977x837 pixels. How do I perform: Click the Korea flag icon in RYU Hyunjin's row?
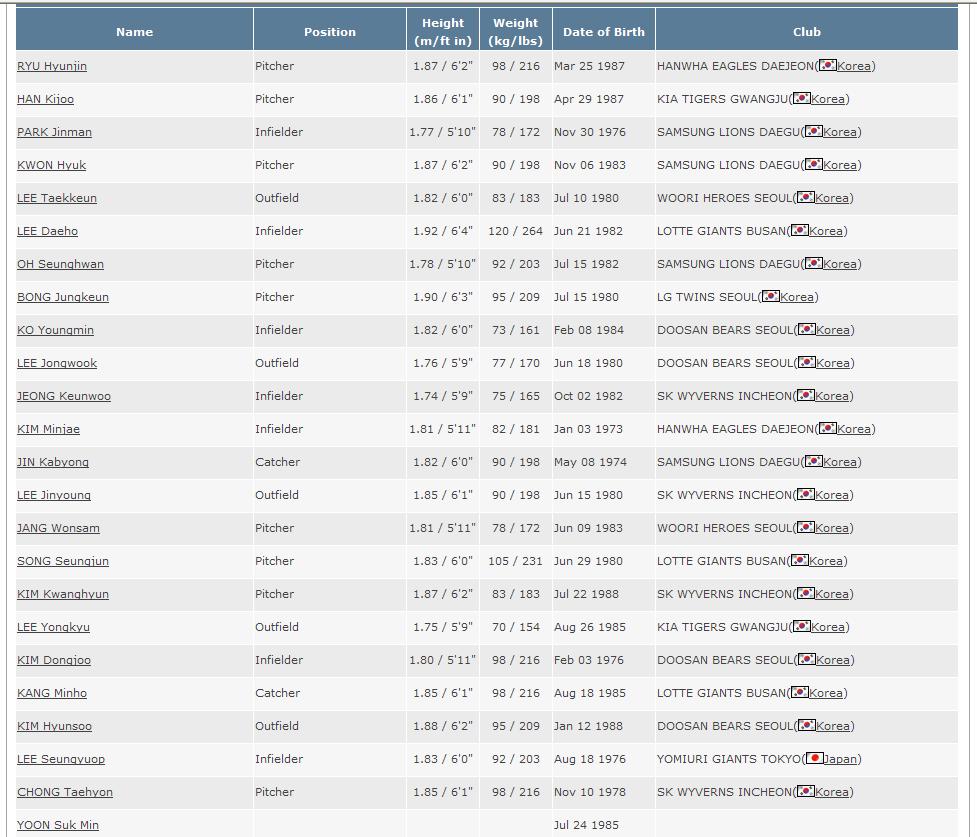coord(828,66)
